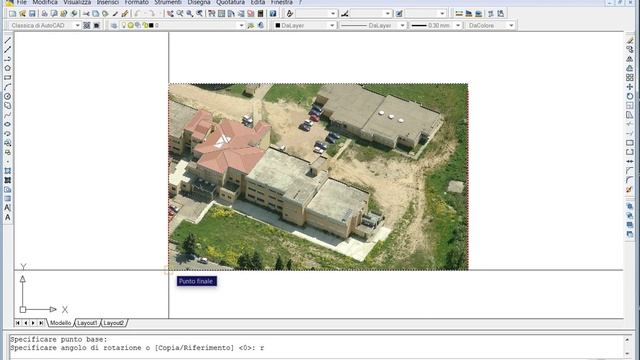Open the Modifica menu
The width and height of the screenshot is (640, 360).
[x=45, y=2]
